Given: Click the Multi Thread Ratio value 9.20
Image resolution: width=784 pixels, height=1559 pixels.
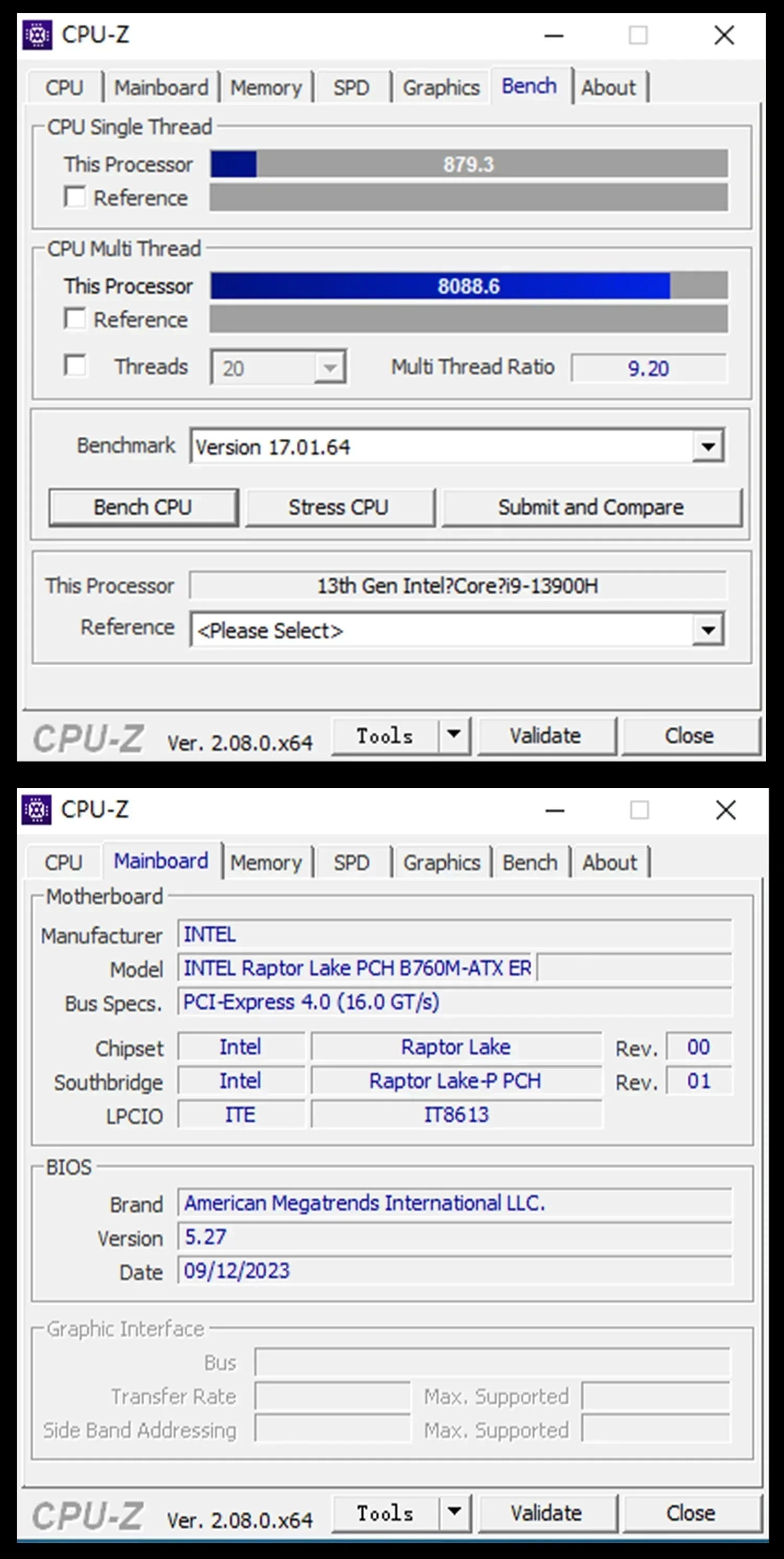Looking at the screenshot, I should coord(649,368).
